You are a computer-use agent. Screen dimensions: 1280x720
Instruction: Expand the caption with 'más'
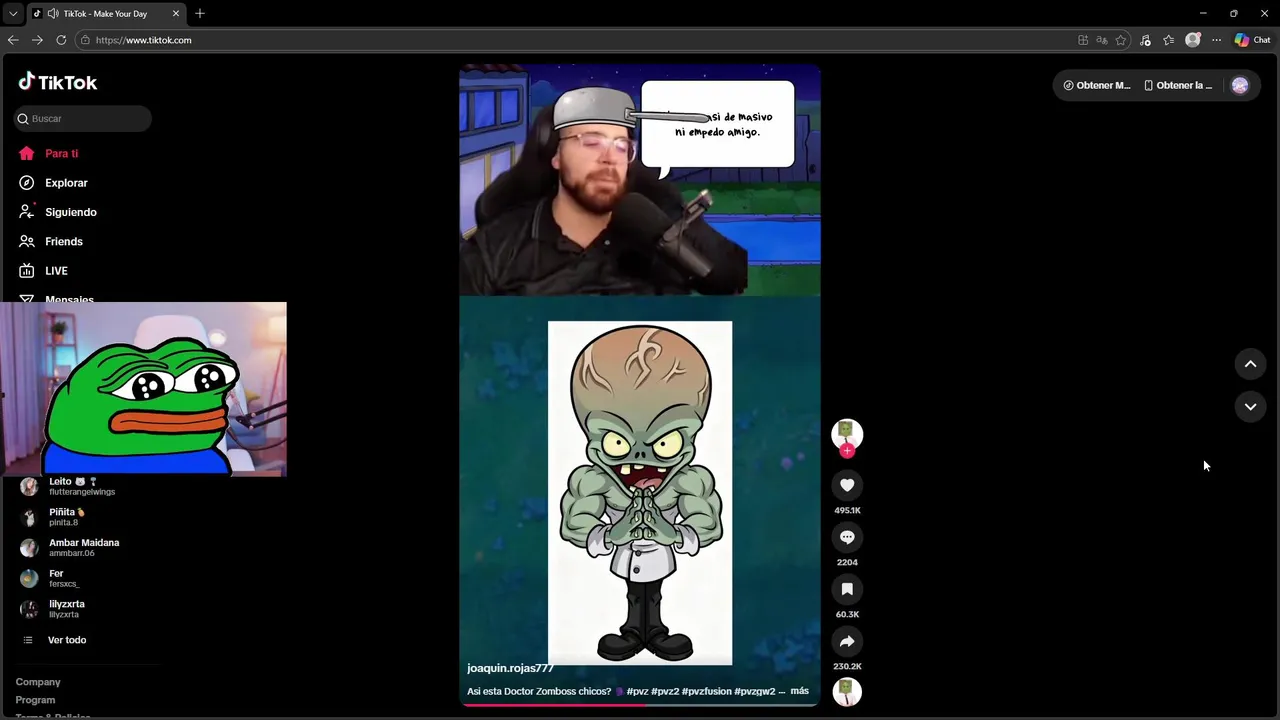[x=799, y=691]
